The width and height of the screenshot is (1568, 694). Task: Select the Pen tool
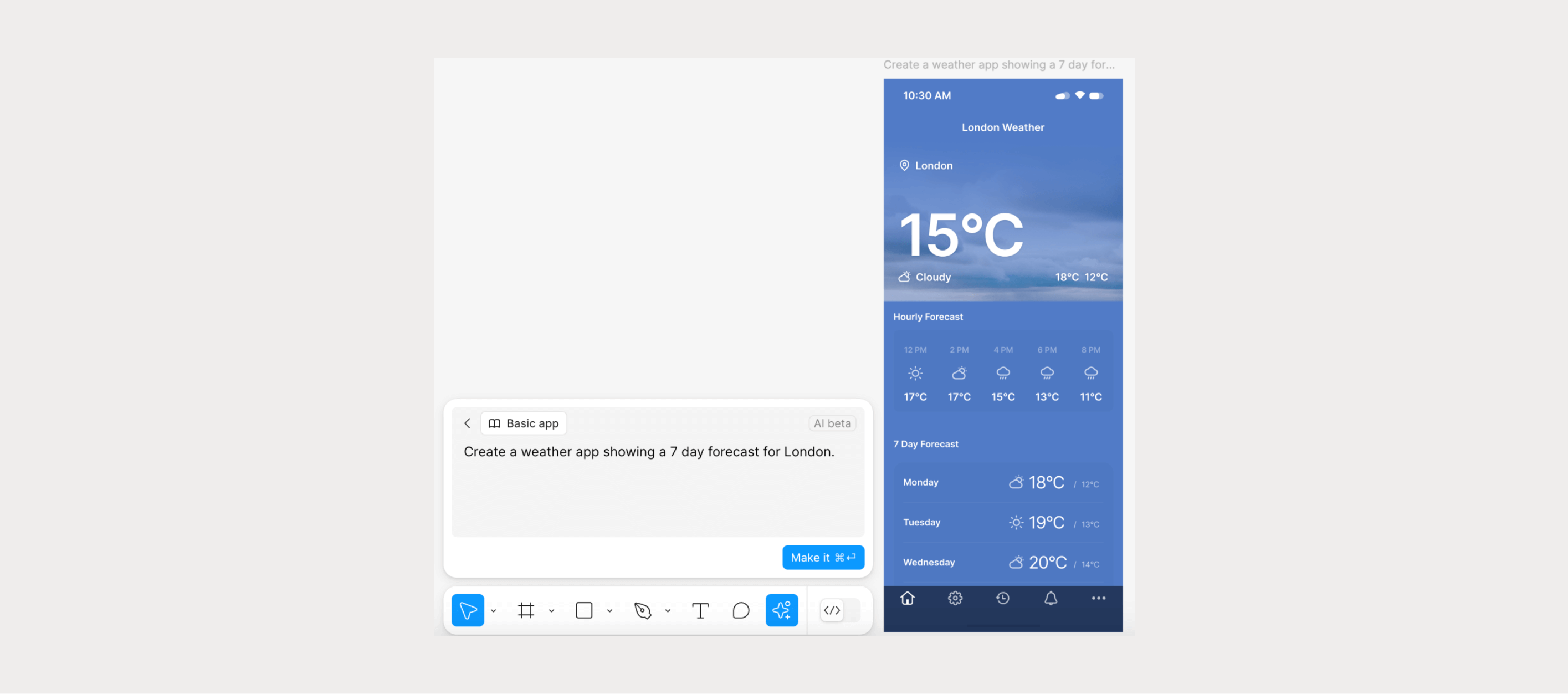pos(643,610)
